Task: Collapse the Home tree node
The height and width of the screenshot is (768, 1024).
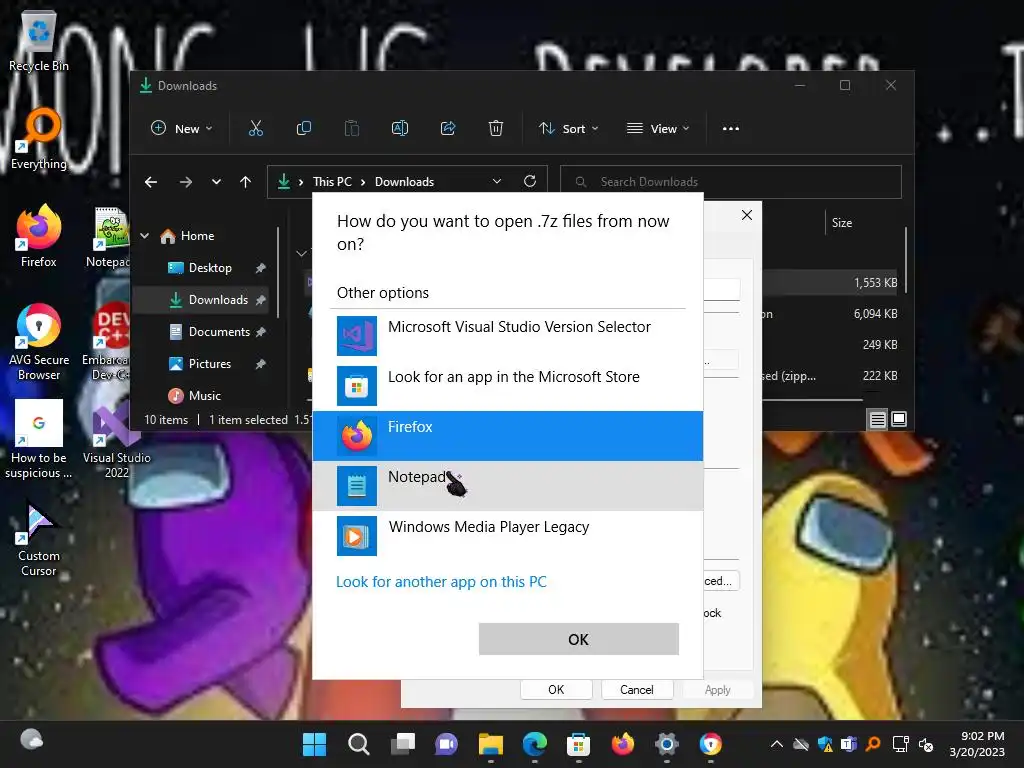Action: pos(145,236)
